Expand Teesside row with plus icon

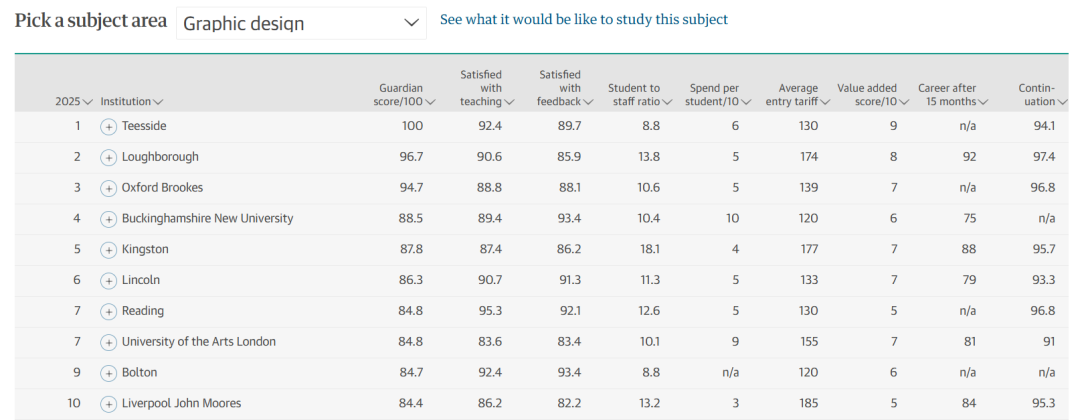coord(108,127)
